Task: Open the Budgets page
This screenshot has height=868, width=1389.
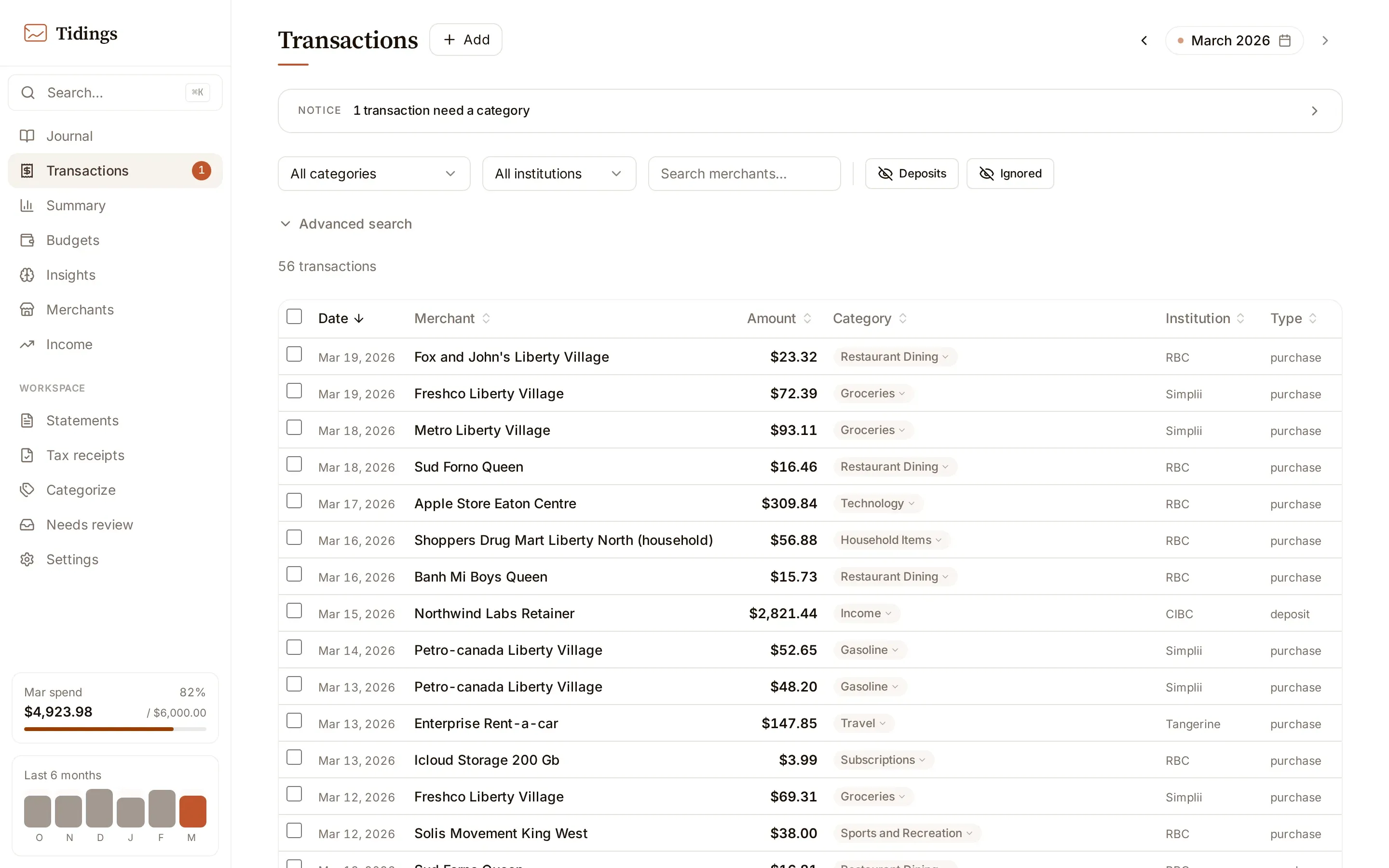Action: 115,240
